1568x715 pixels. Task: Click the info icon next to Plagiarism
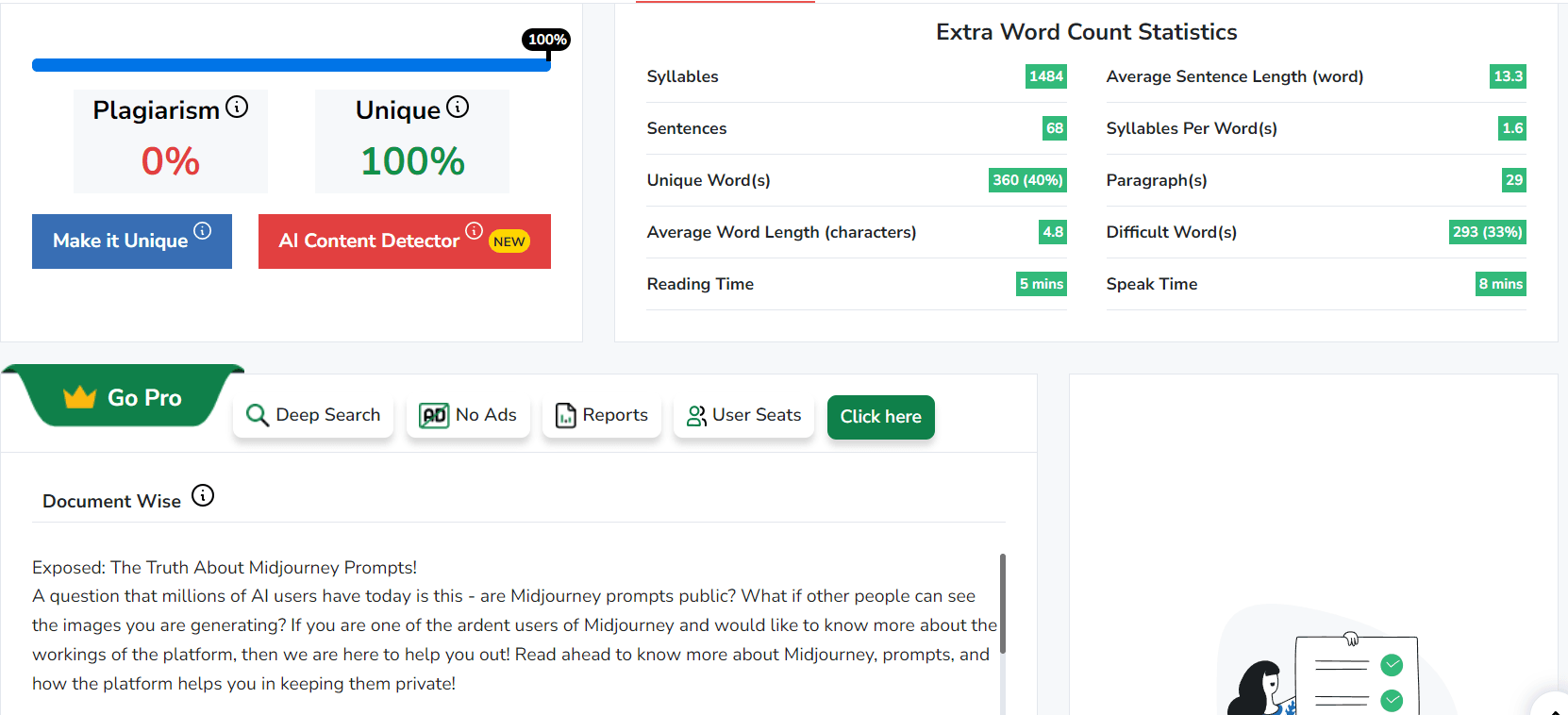tap(237, 108)
